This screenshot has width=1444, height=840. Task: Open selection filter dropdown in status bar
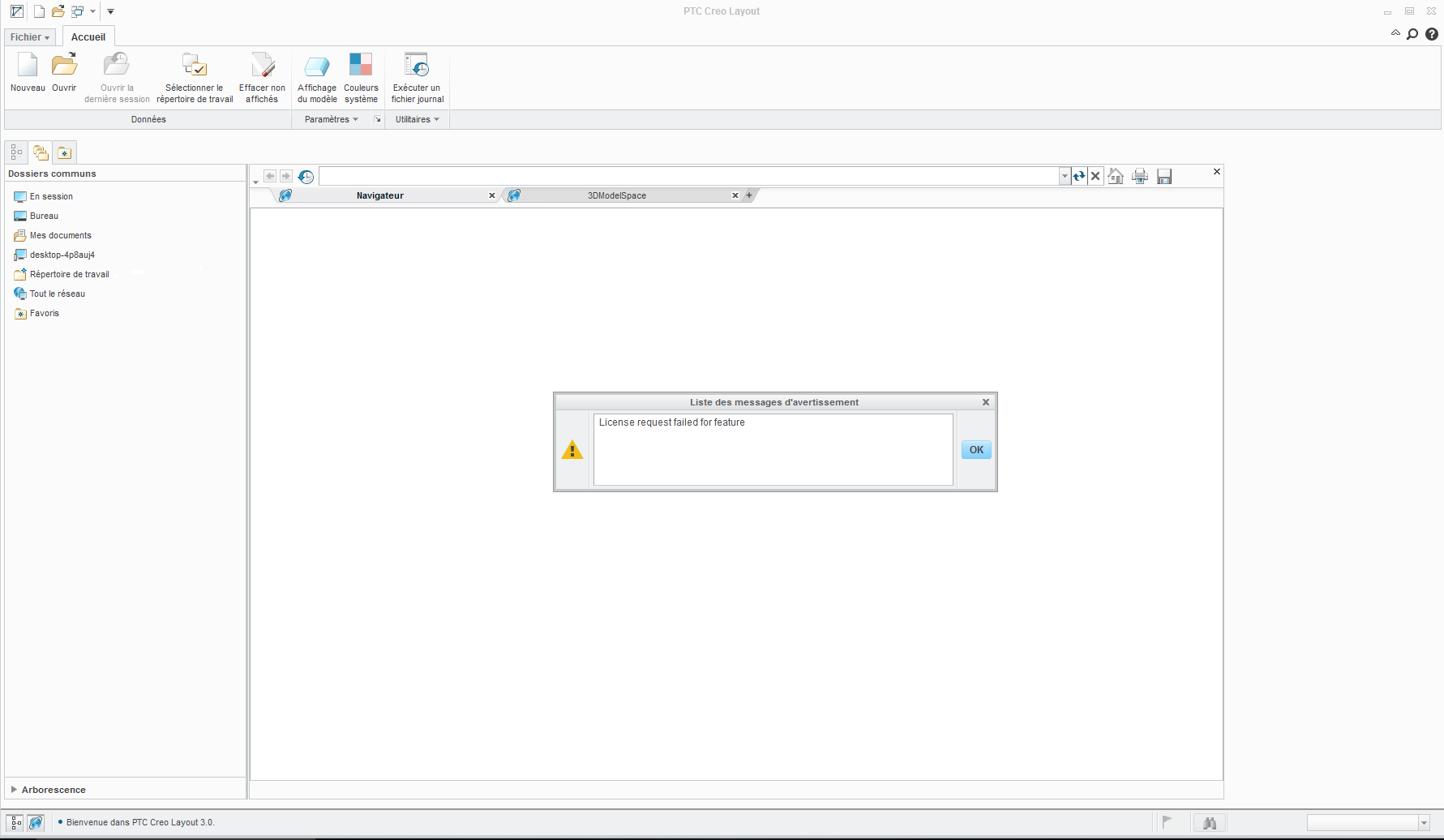coord(1423,823)
